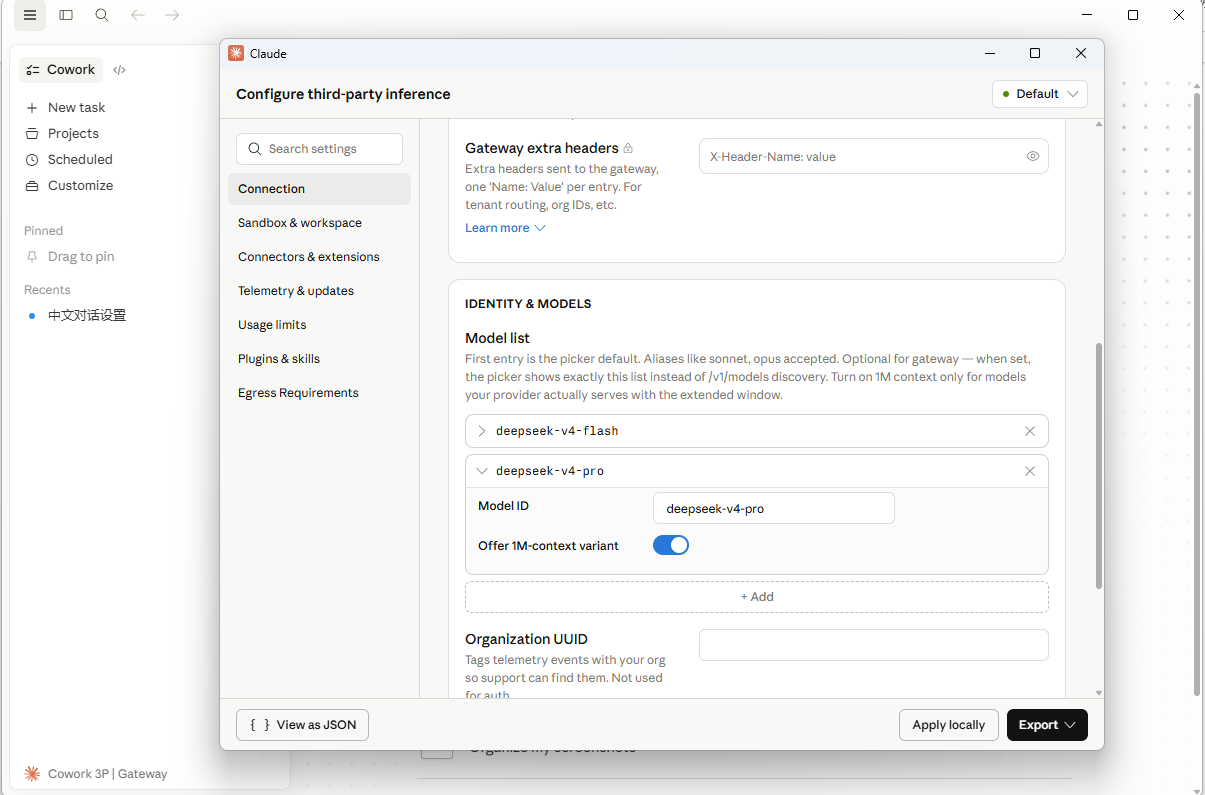
Task: Disable Offer 1M-context variant toggle
Action: click(671, 545)
